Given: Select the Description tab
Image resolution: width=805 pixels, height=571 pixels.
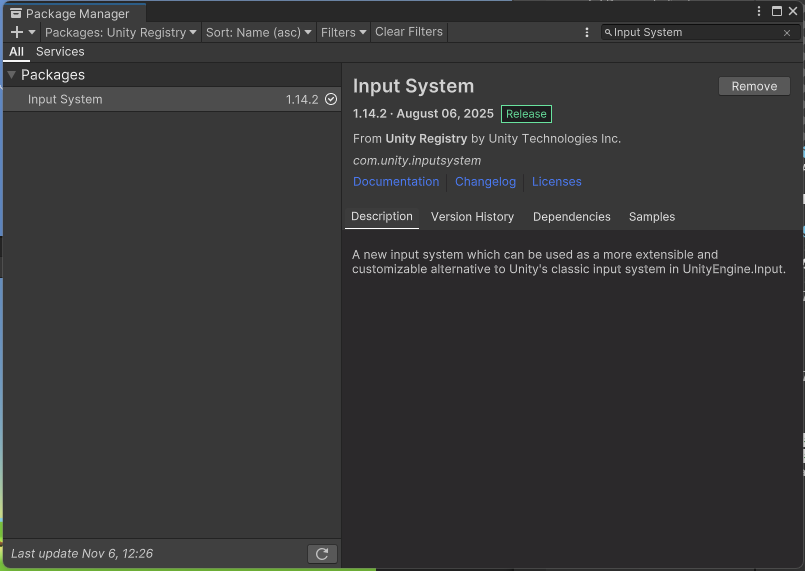Looking at the screenshot, I should (381, 217).
